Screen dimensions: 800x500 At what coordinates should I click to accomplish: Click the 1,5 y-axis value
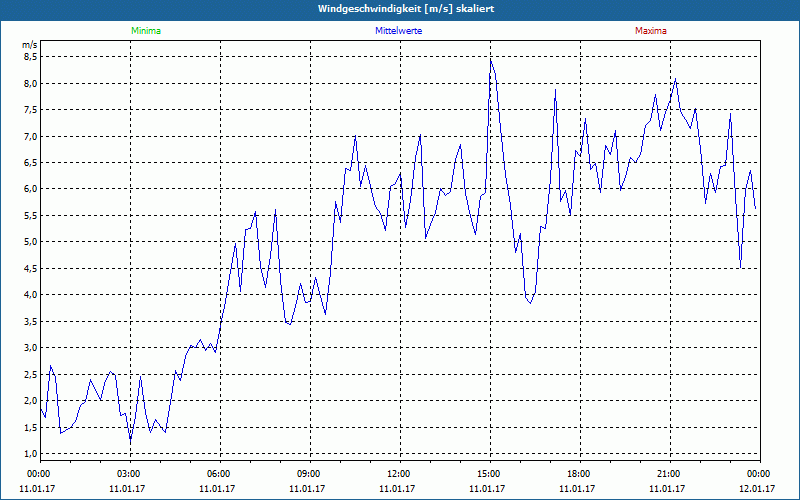pyautogui.click(x=31, y=427)
